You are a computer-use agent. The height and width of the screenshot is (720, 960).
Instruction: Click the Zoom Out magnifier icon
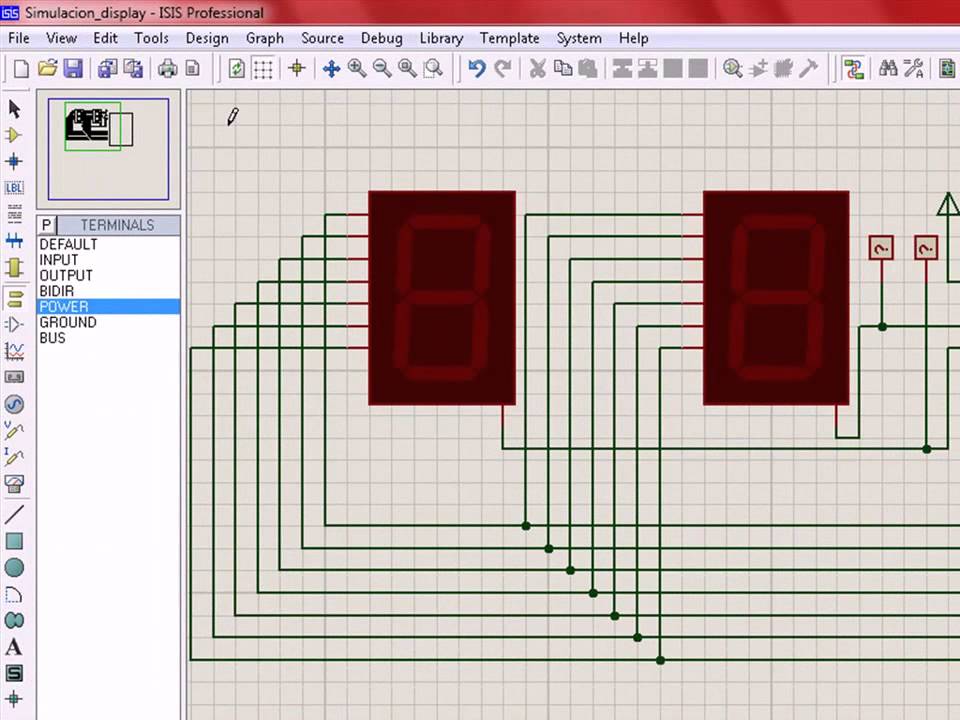coord(382,68)
